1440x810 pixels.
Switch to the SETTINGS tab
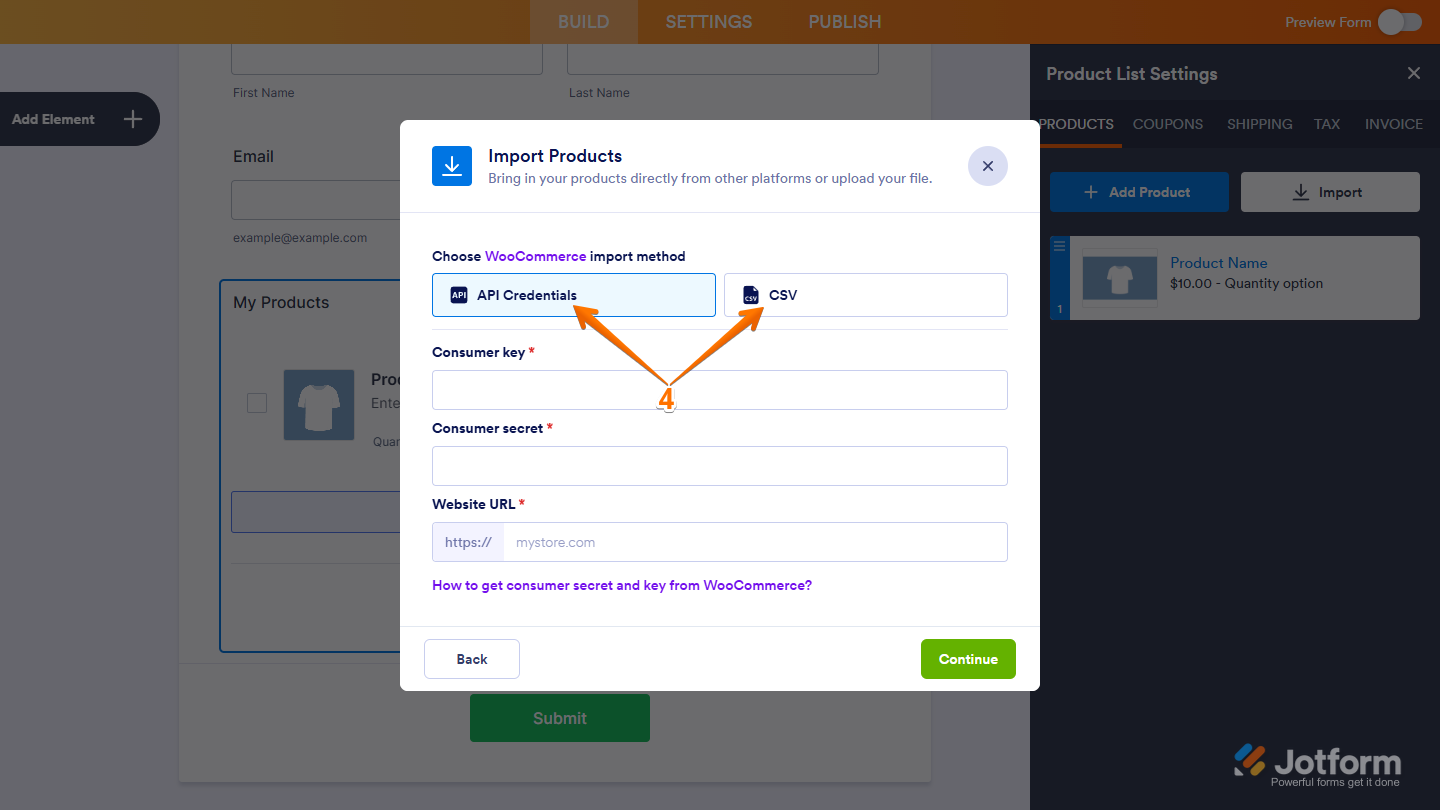click(708, 21)
